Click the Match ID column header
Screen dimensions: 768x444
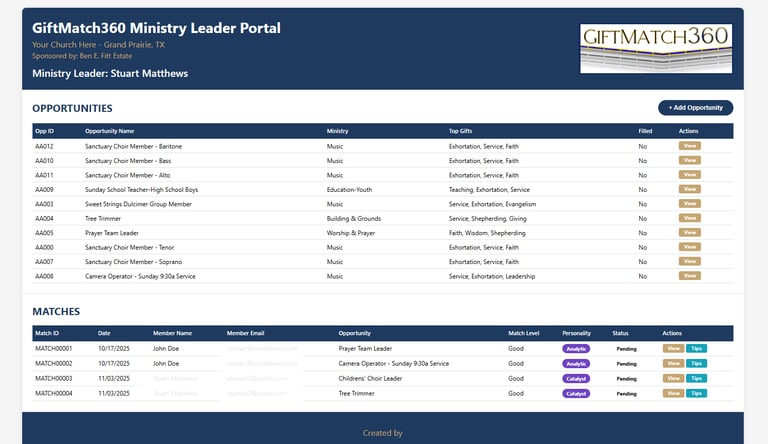point(47,333)
